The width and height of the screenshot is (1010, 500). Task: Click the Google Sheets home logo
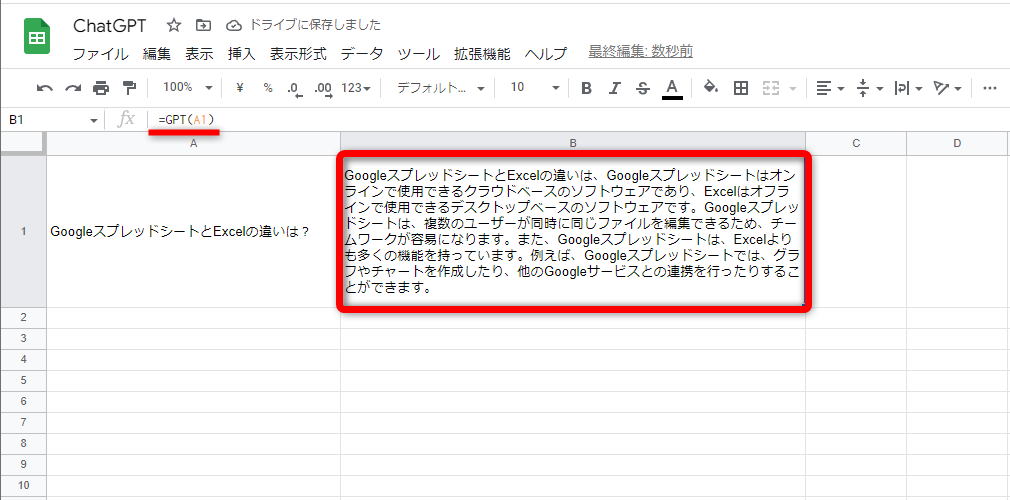[x=37, y=36]
